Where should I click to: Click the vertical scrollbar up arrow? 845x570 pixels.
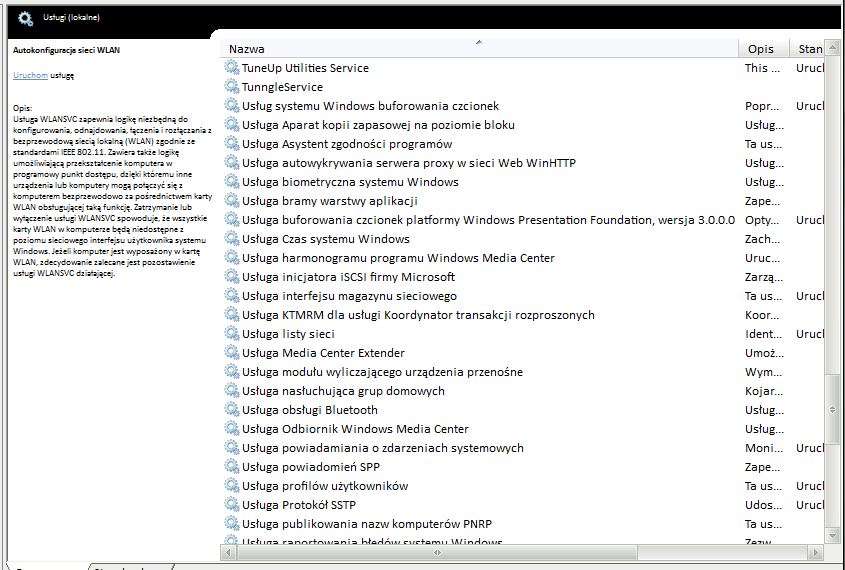click(x=833, y=48)
